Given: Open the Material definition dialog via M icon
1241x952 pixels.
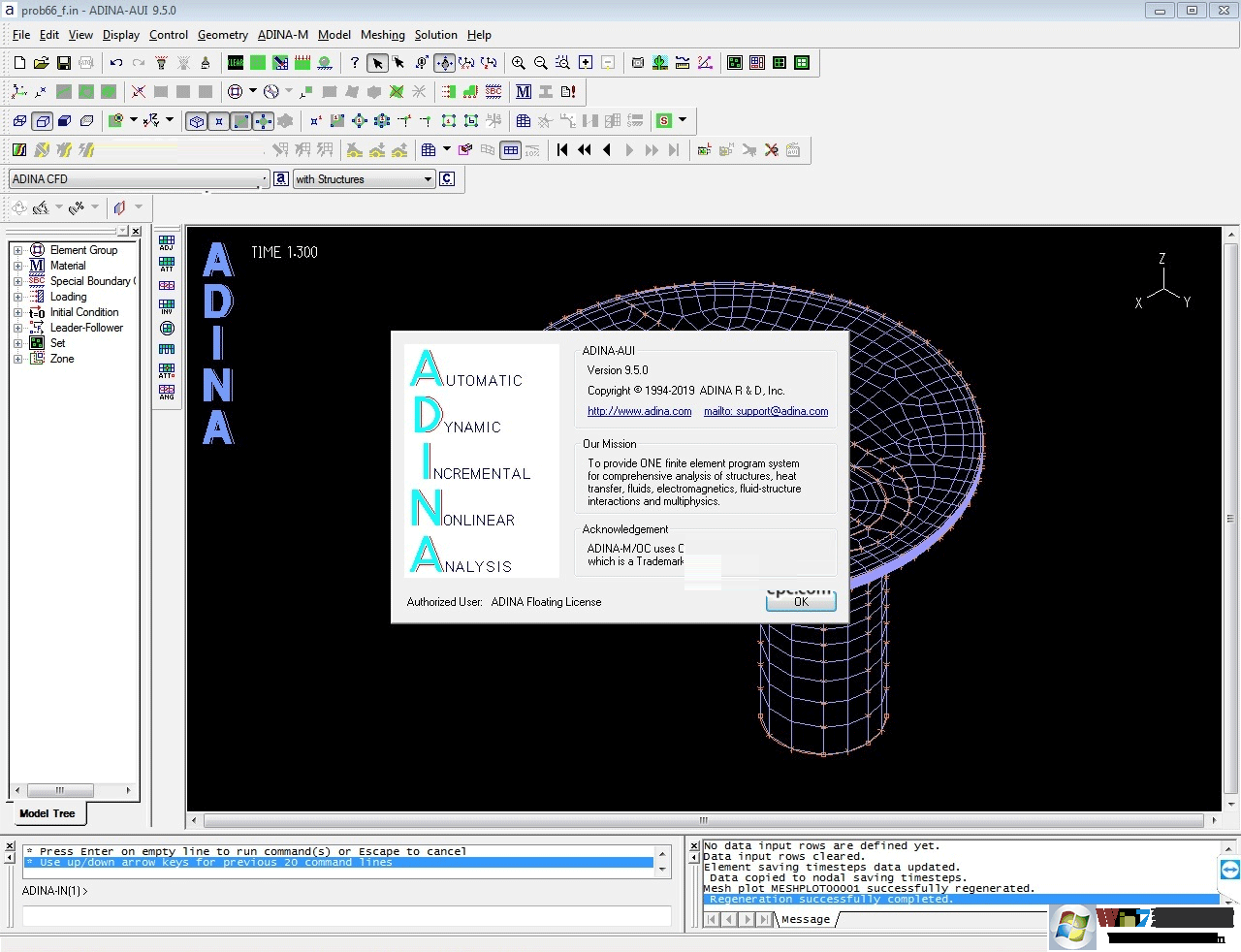Looking at the screenshot, I should (523, 92).
